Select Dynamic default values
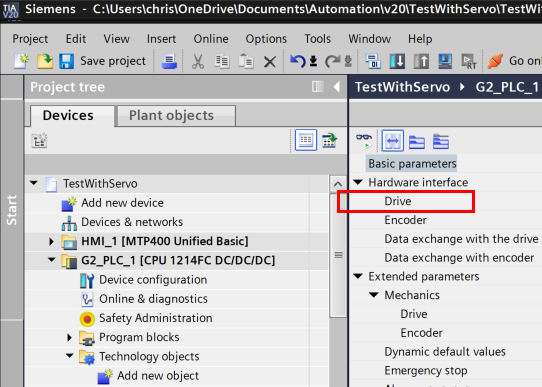The height and width of the screenshot is (387, 542). coord(445,352)
